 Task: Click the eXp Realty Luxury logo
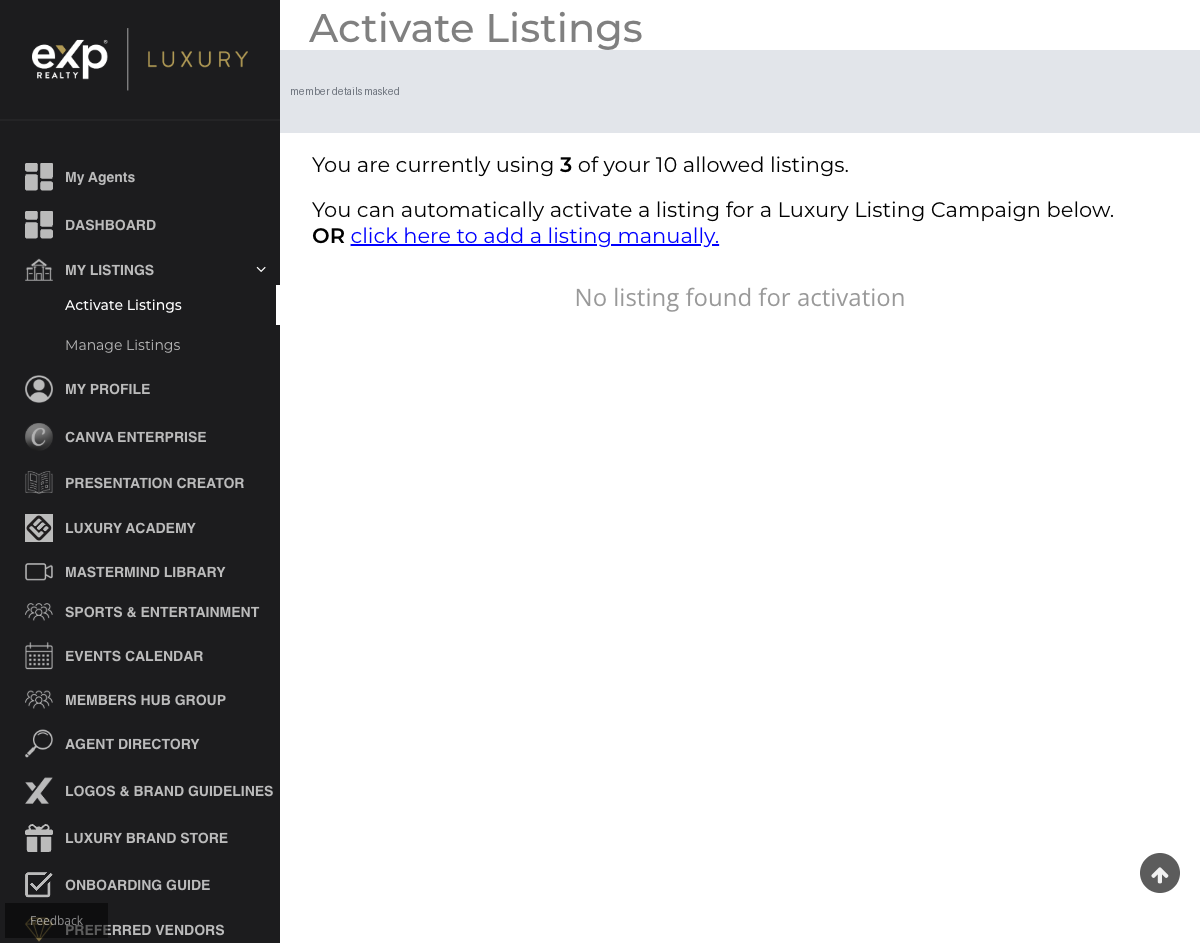pyautogui.click(x=140, y=59)
